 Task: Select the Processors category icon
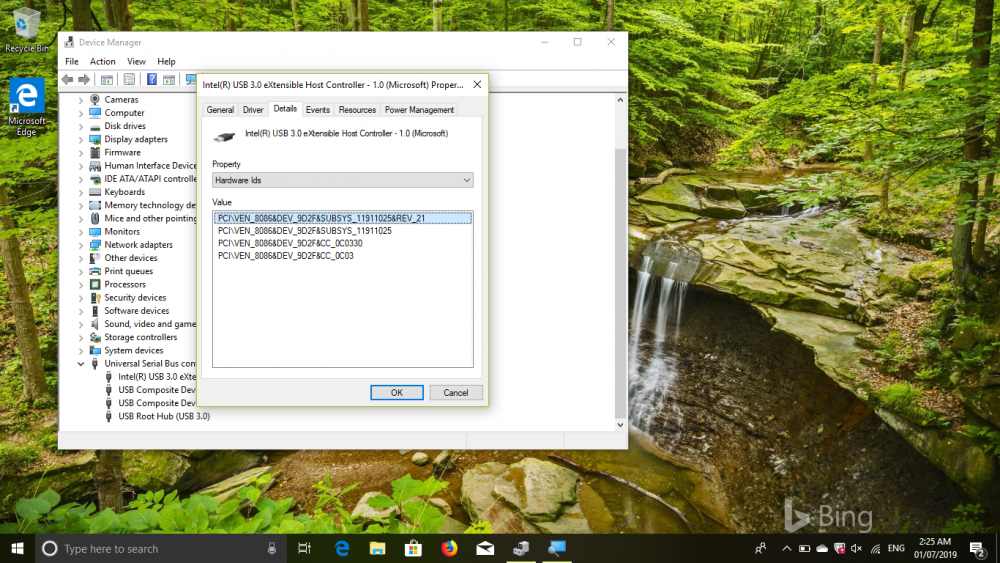(95, 284)
